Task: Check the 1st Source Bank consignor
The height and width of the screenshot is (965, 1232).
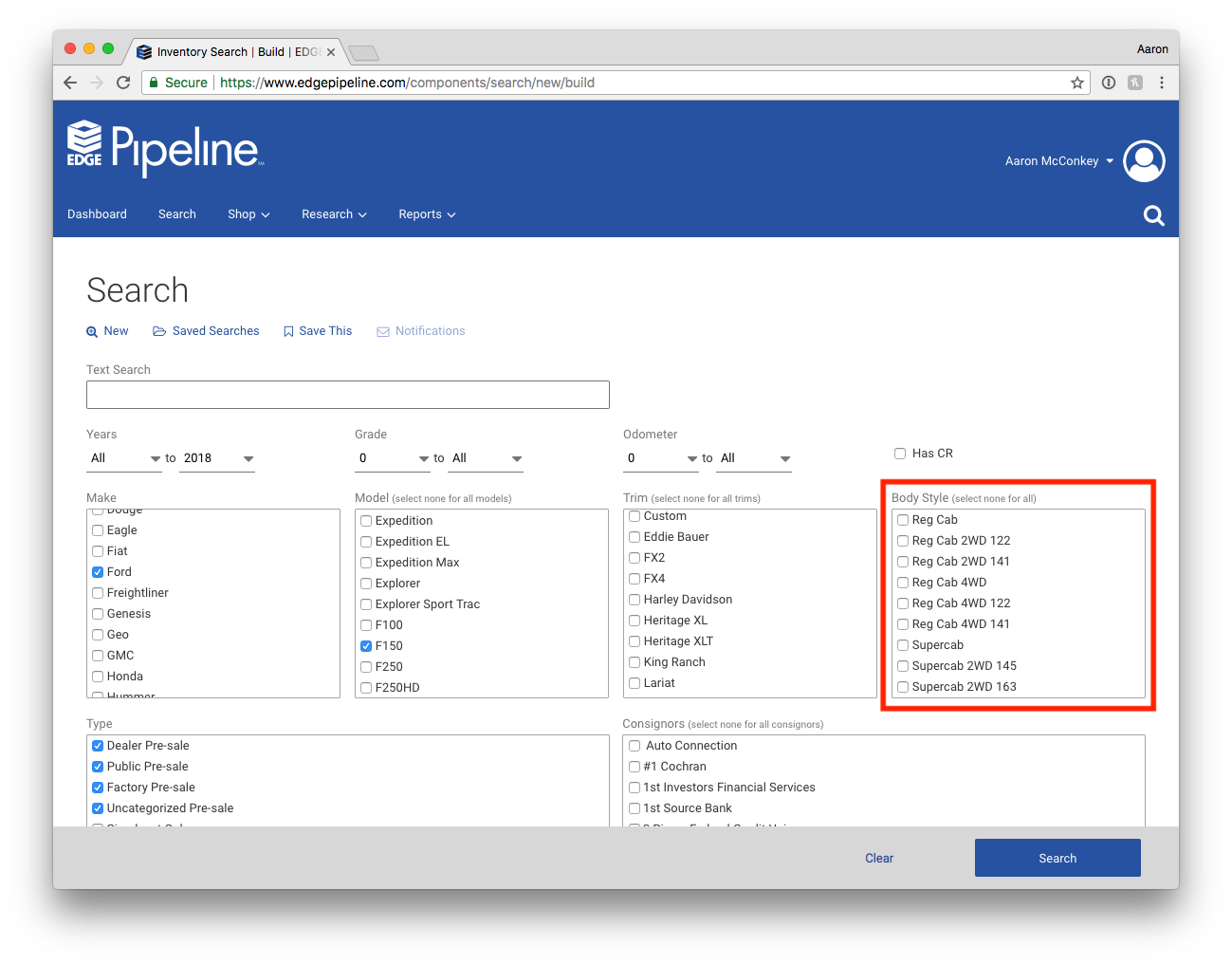Action: (634, 808)
